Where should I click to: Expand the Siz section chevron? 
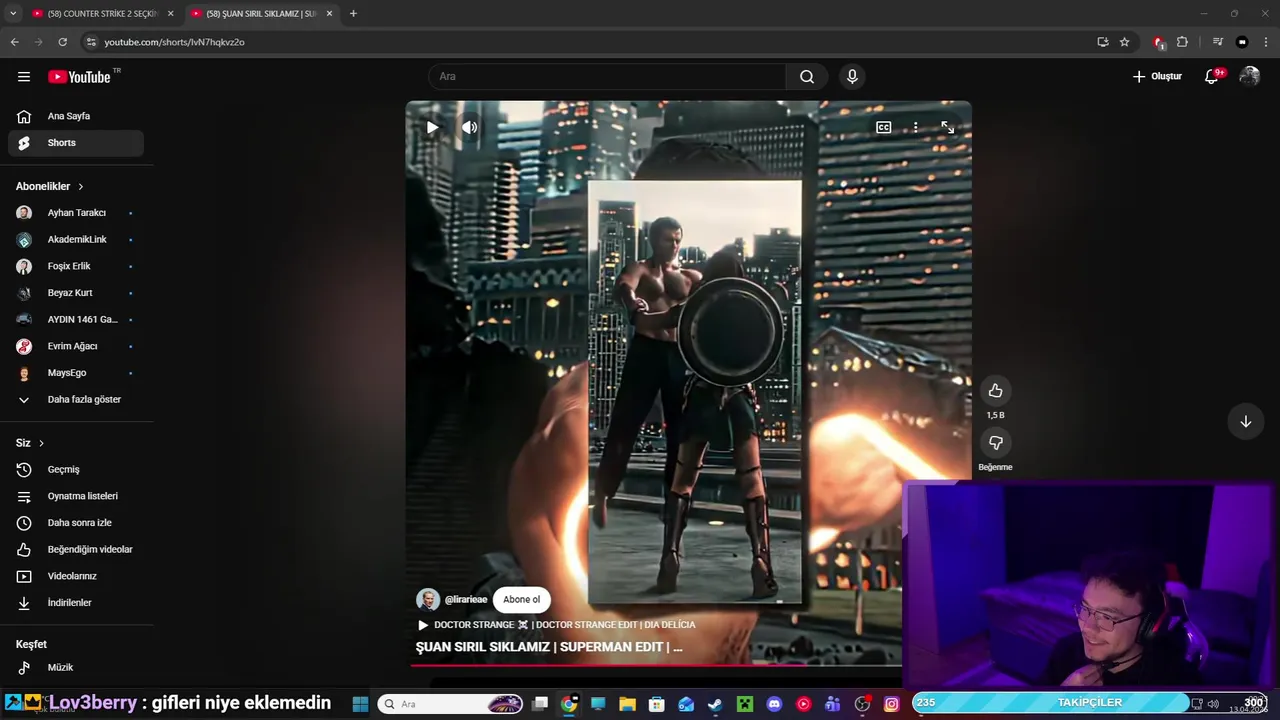tap(41, 443)
